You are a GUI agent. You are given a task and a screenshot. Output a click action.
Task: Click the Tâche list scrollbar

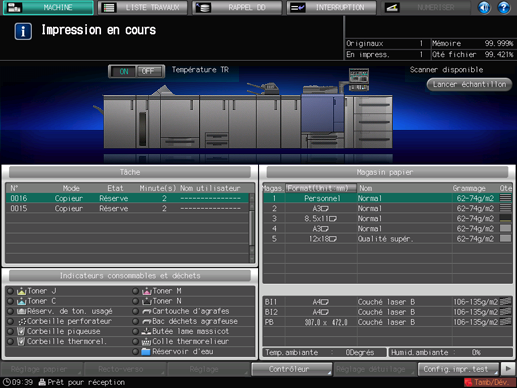click(252, 228)
